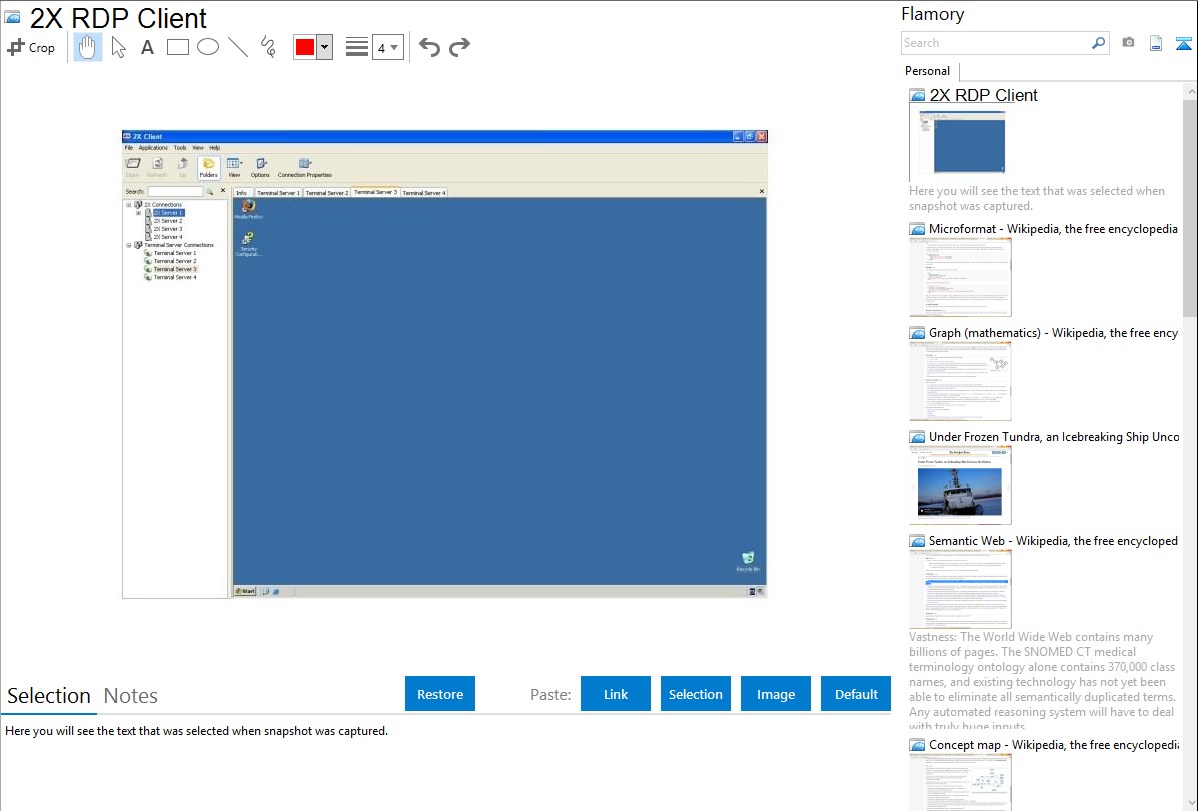
Task: Click the blue collapse panel arrow icon
Action: tap(1183, 43)
